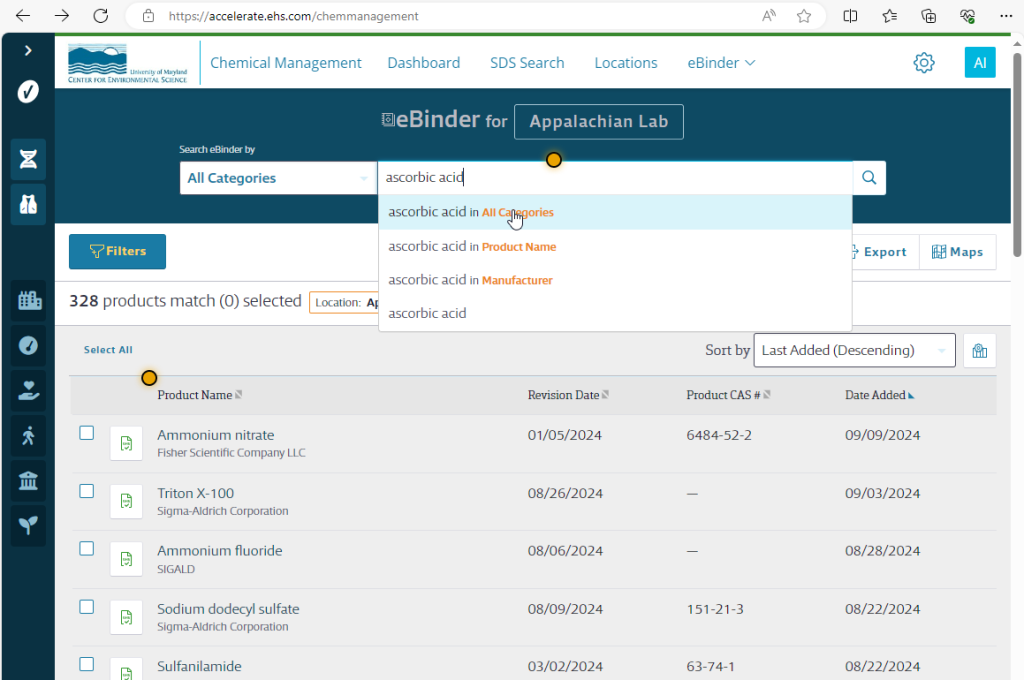Click Select All link

click(x=108, y=350)
